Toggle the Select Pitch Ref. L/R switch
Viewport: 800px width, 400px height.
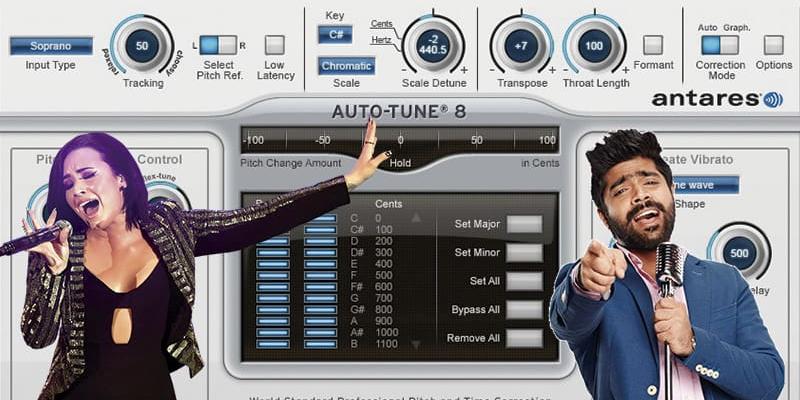(218, 45)
